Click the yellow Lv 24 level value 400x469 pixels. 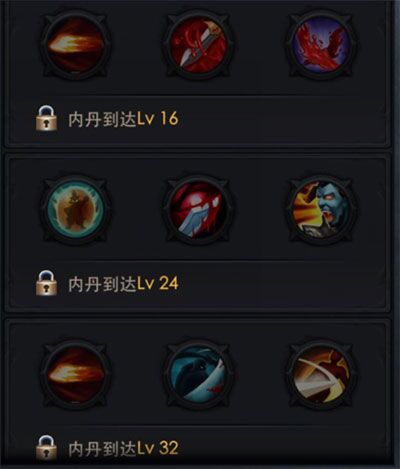(158, 284)
